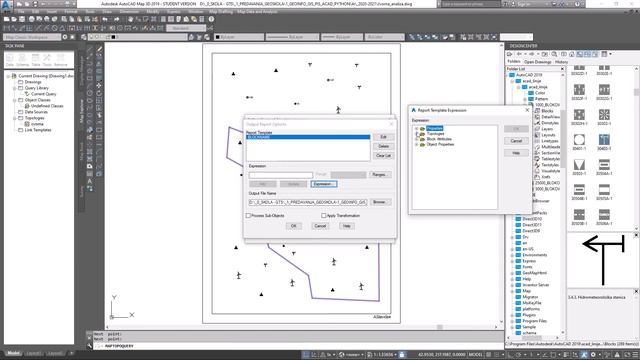
Task: Collapse the AutoCAD 2019 folder node
Action: tap(507, 75)
